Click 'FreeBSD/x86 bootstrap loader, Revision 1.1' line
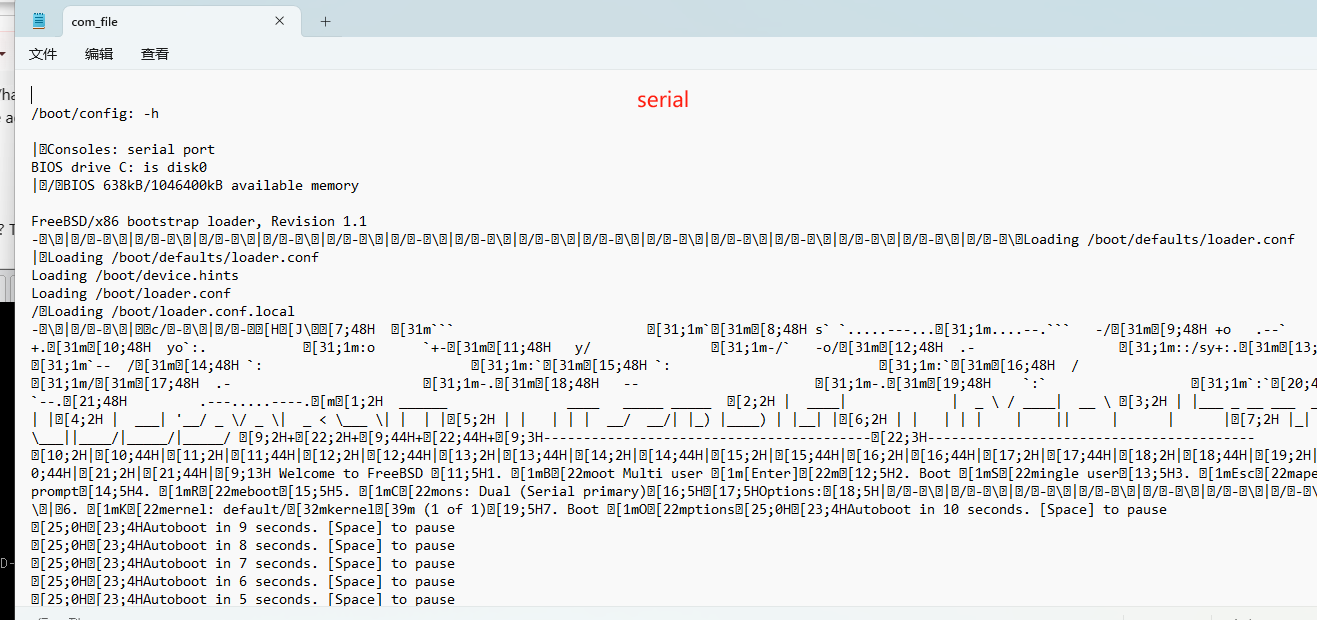The height and width of the screenshot is (620, 1317). 198,222
